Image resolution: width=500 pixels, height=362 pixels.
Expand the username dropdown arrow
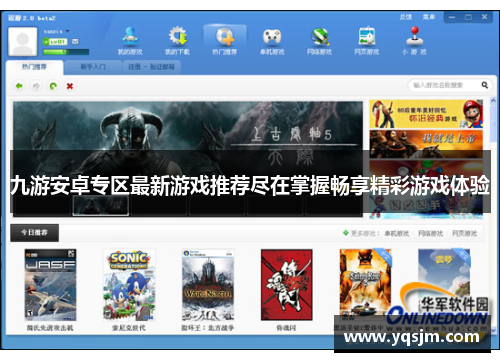pyautogui.click(x=68, y=31)
